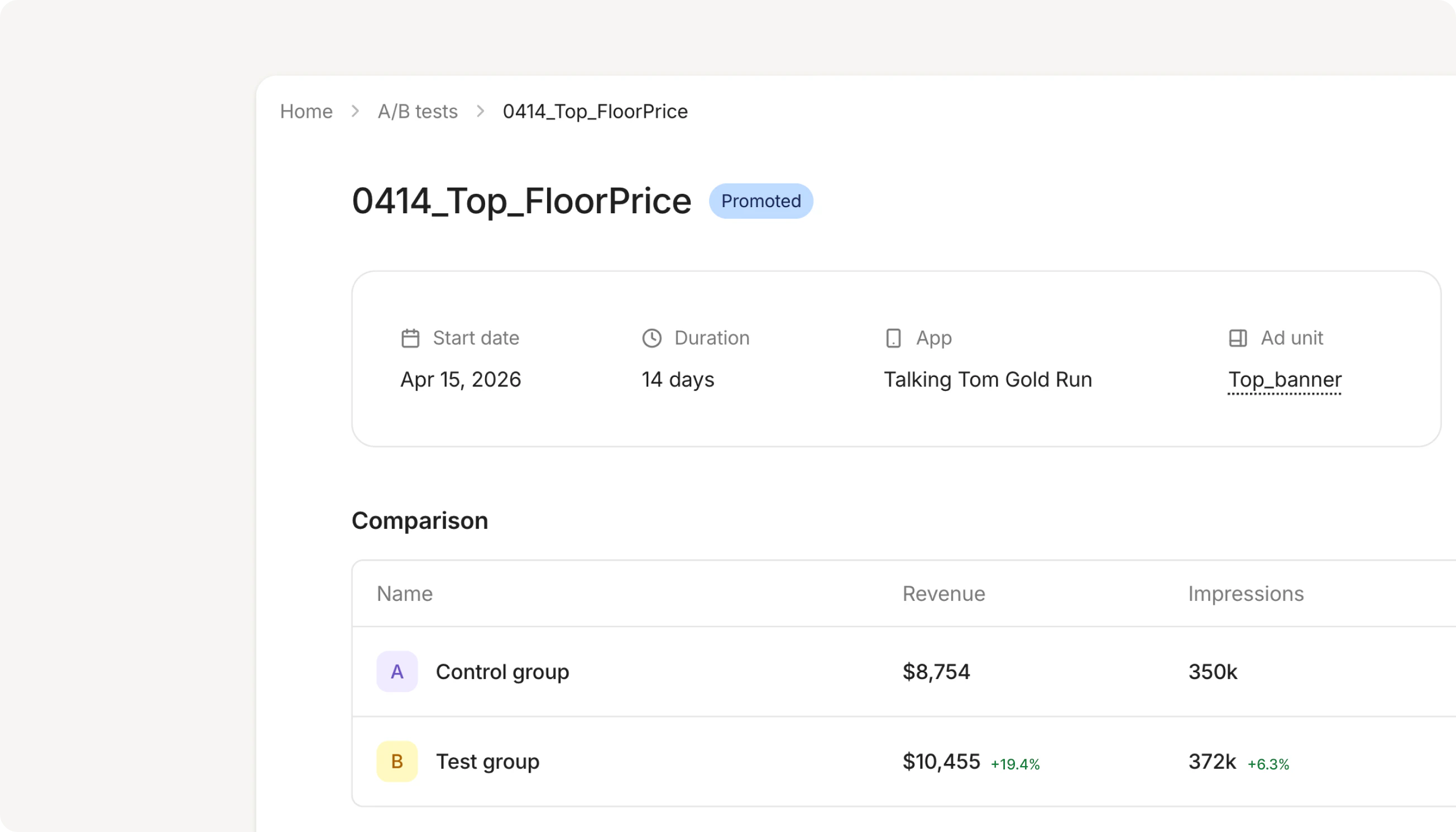Click the yellow B badge for Test group
The image size is (1456, 832).
397,761
